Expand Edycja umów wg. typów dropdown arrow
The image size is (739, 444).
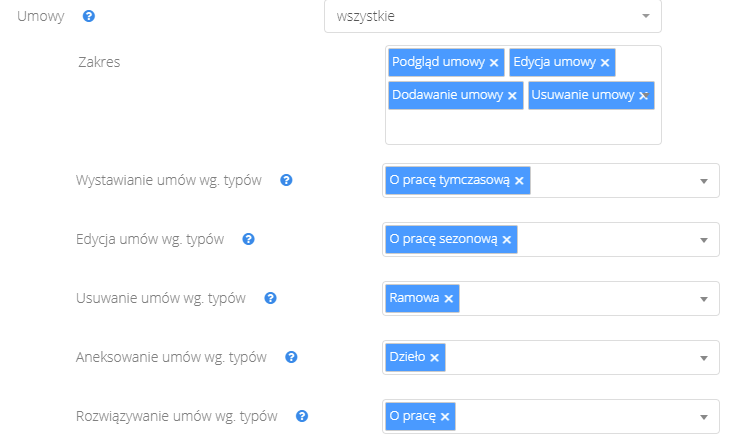tap(703, 240)
